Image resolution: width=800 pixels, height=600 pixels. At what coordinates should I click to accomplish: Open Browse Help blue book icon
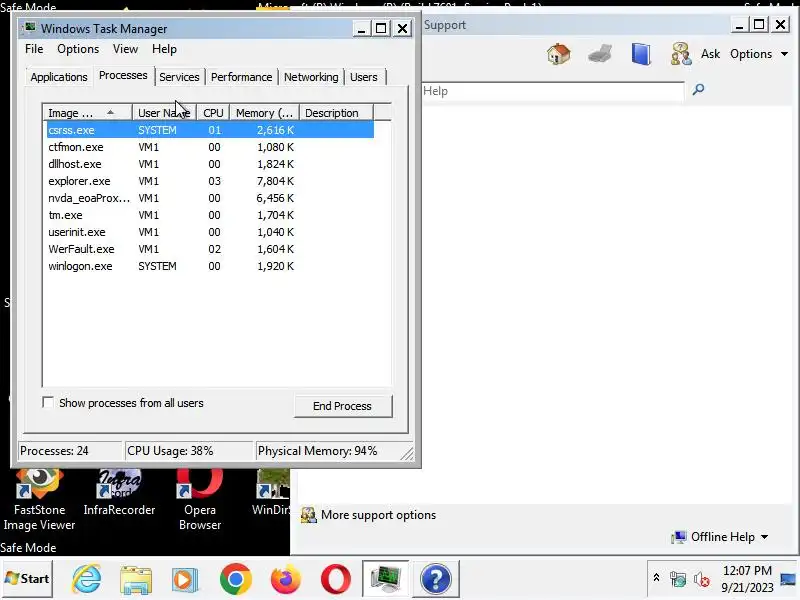[641, 54]
